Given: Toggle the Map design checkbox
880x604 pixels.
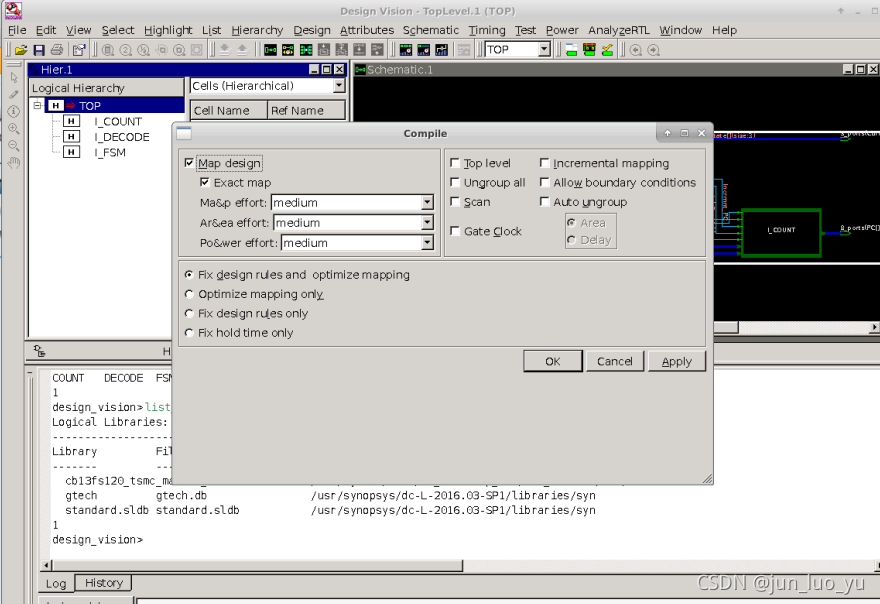Looking at the screenshot, I should coord(189,163).
